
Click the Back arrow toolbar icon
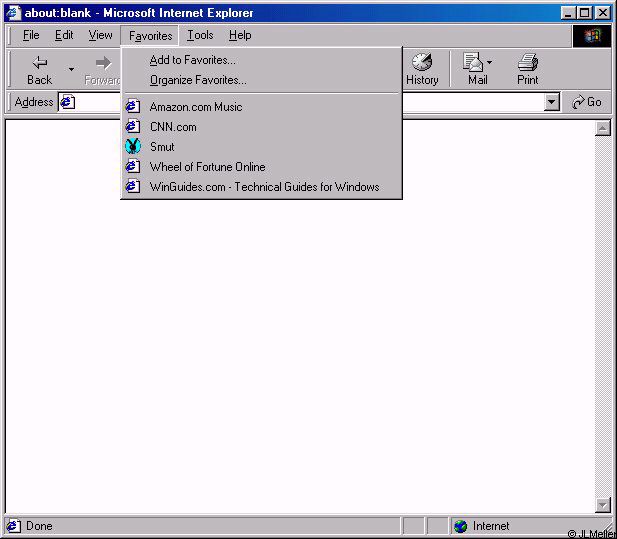coord(40,63)
